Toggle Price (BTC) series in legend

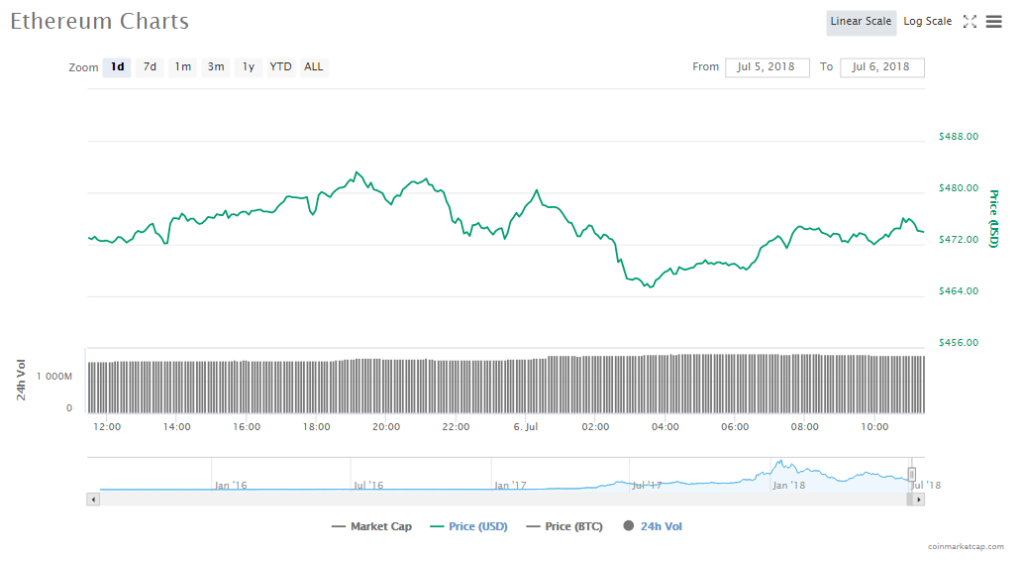click(x=564, y=526)
